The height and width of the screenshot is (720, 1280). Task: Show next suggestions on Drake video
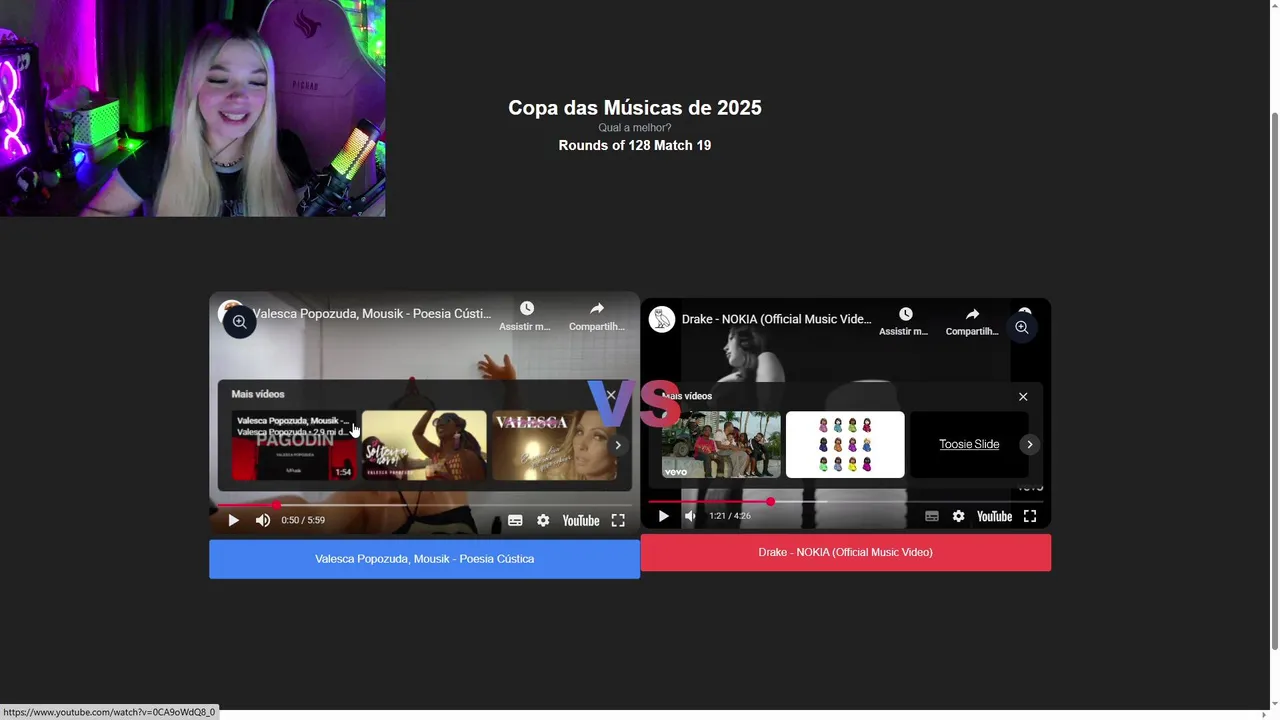click(1030, 444)
